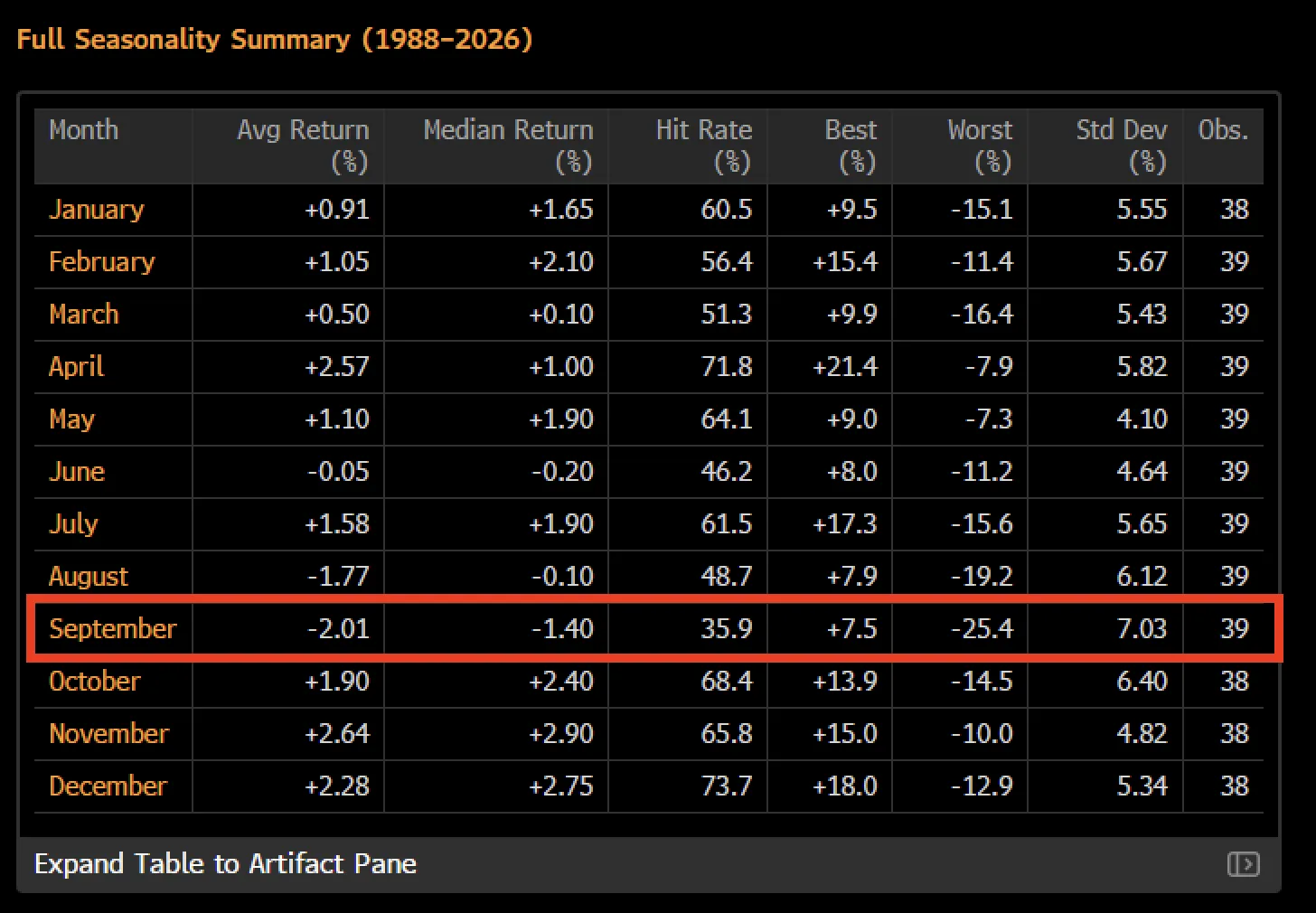1316x913 pixels.
Task: Click July's best return +17.3
Action: [x=845, y=524]
